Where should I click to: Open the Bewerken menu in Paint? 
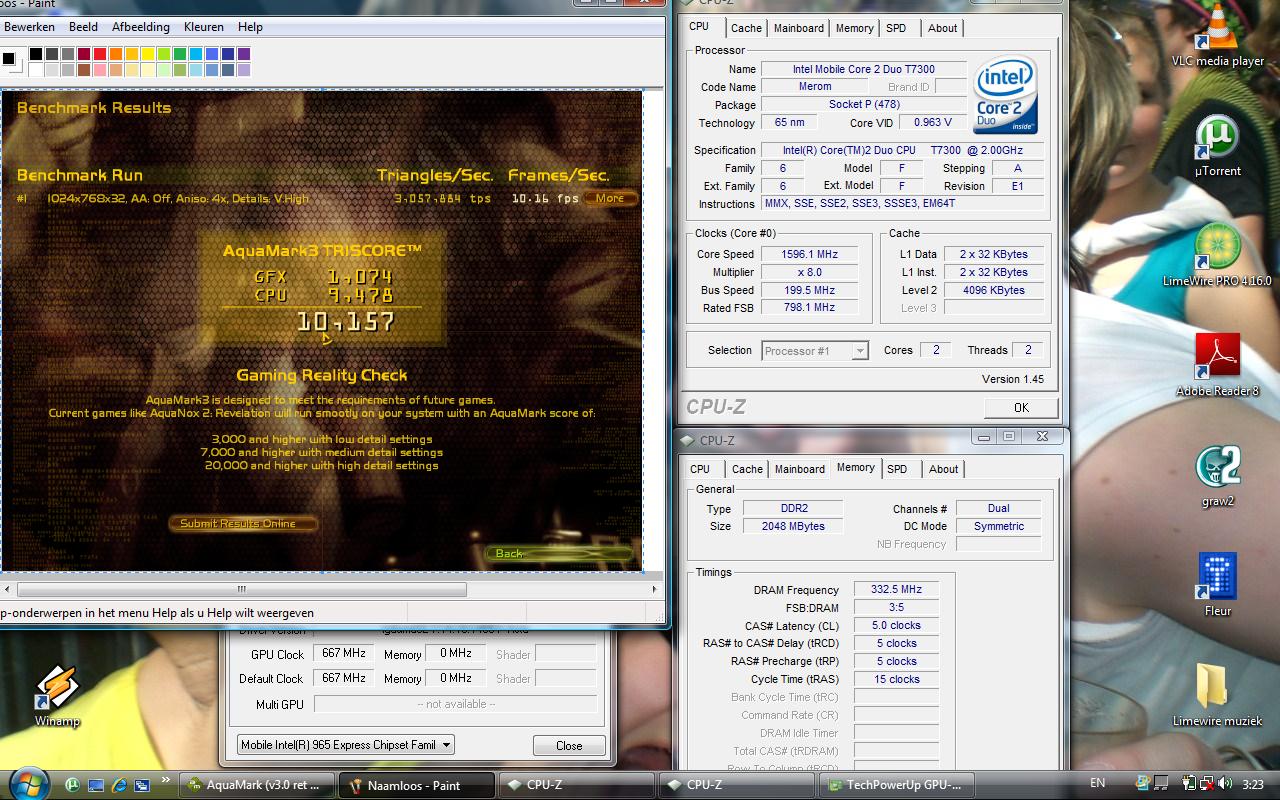(30, 27)
